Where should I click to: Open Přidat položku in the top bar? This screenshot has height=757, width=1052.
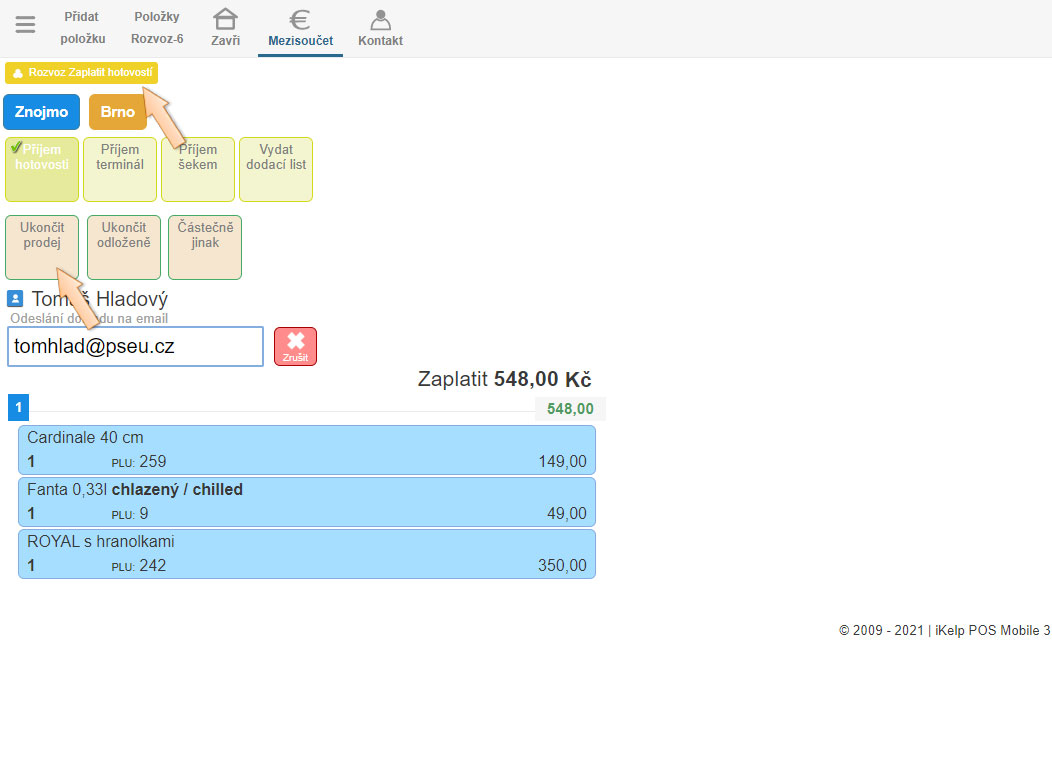pos(82,28)
